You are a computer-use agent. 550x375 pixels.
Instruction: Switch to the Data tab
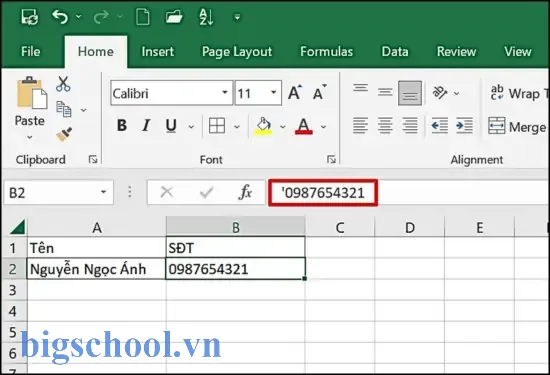(x=395, y=52)
